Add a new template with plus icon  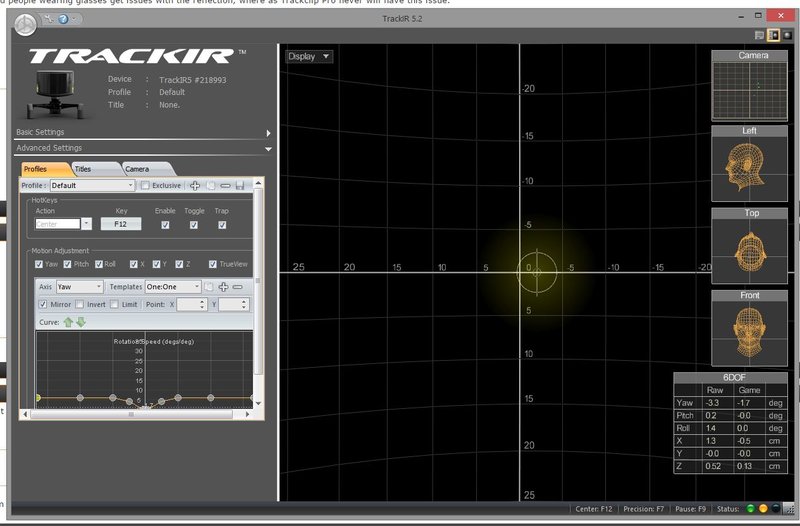[223, 287]
